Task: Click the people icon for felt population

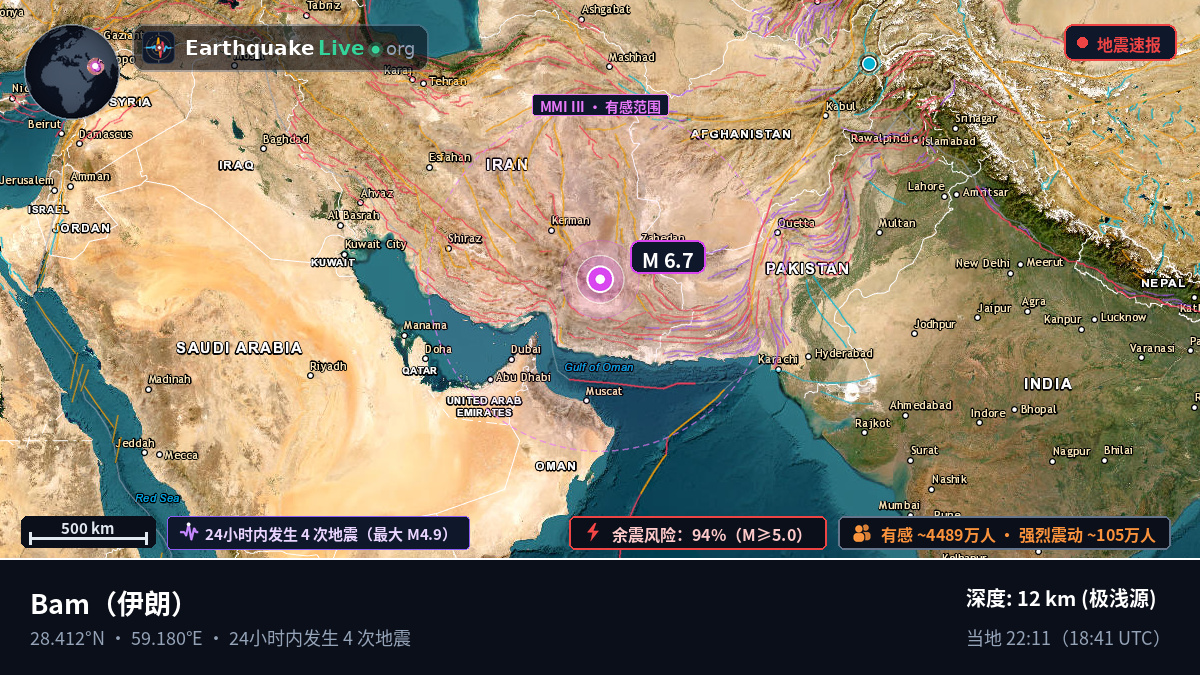Action: click(862, 533)
